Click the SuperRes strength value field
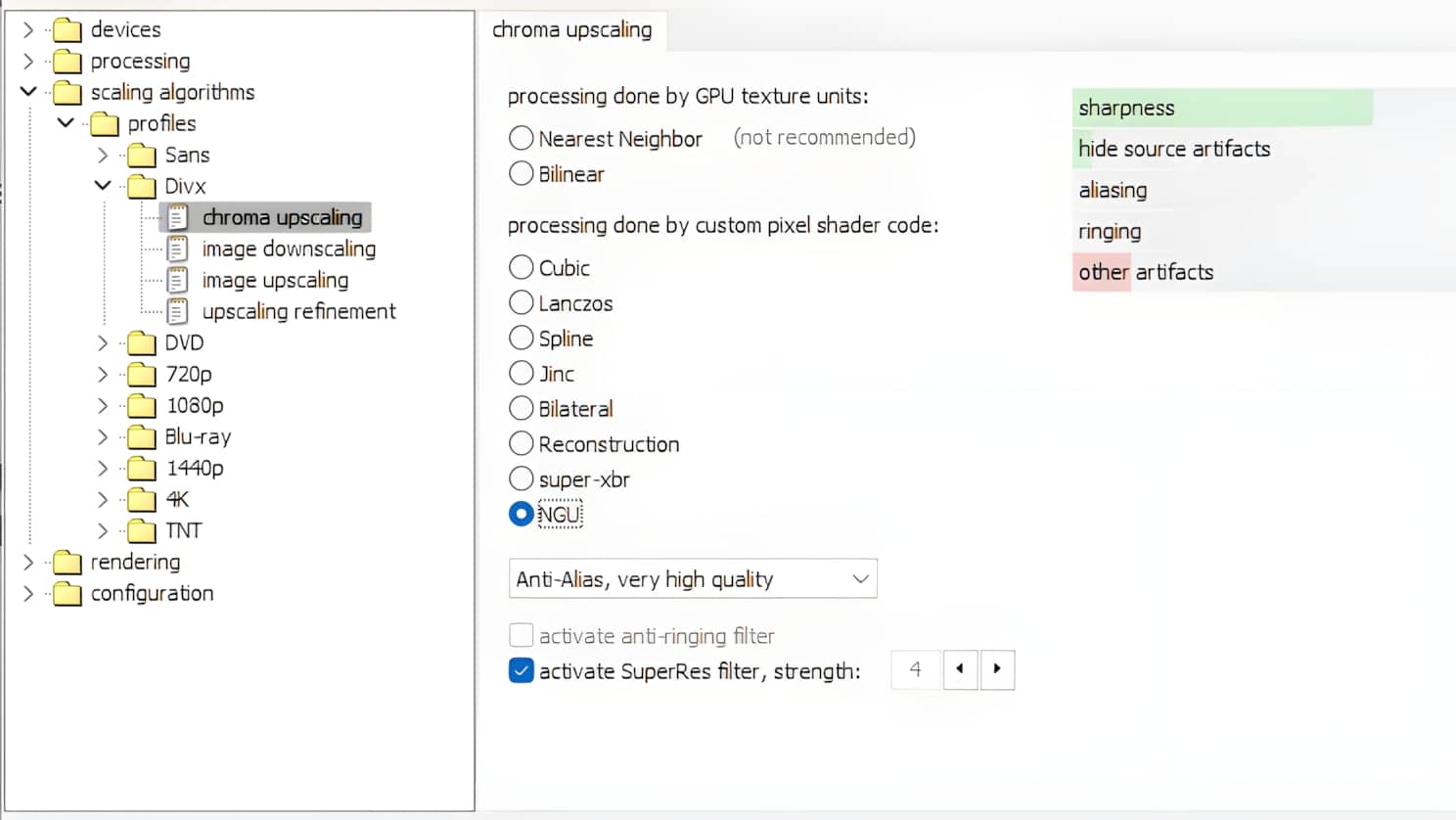Image resolution: width=1456 pixels, height=820 pixels. tap(916, 669)
